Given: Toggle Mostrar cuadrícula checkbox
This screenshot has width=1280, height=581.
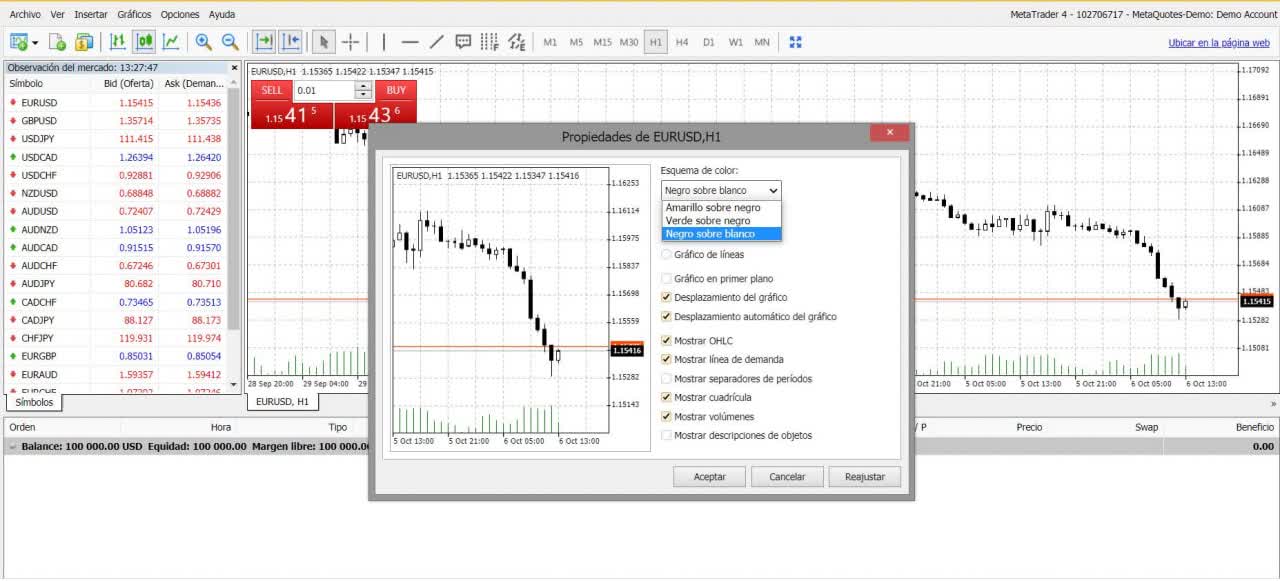Looking at the screenshot, I should pos(667,398).
